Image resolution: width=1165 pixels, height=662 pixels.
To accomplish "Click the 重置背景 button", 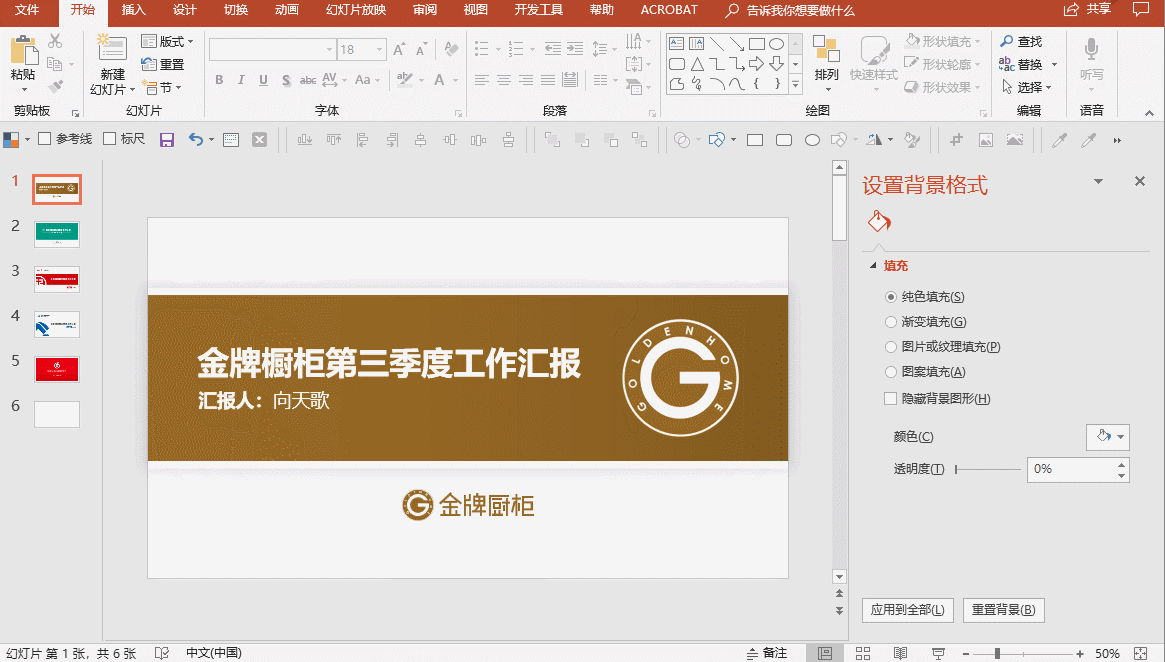I will pyautogui.click(x=1003, y=610).
